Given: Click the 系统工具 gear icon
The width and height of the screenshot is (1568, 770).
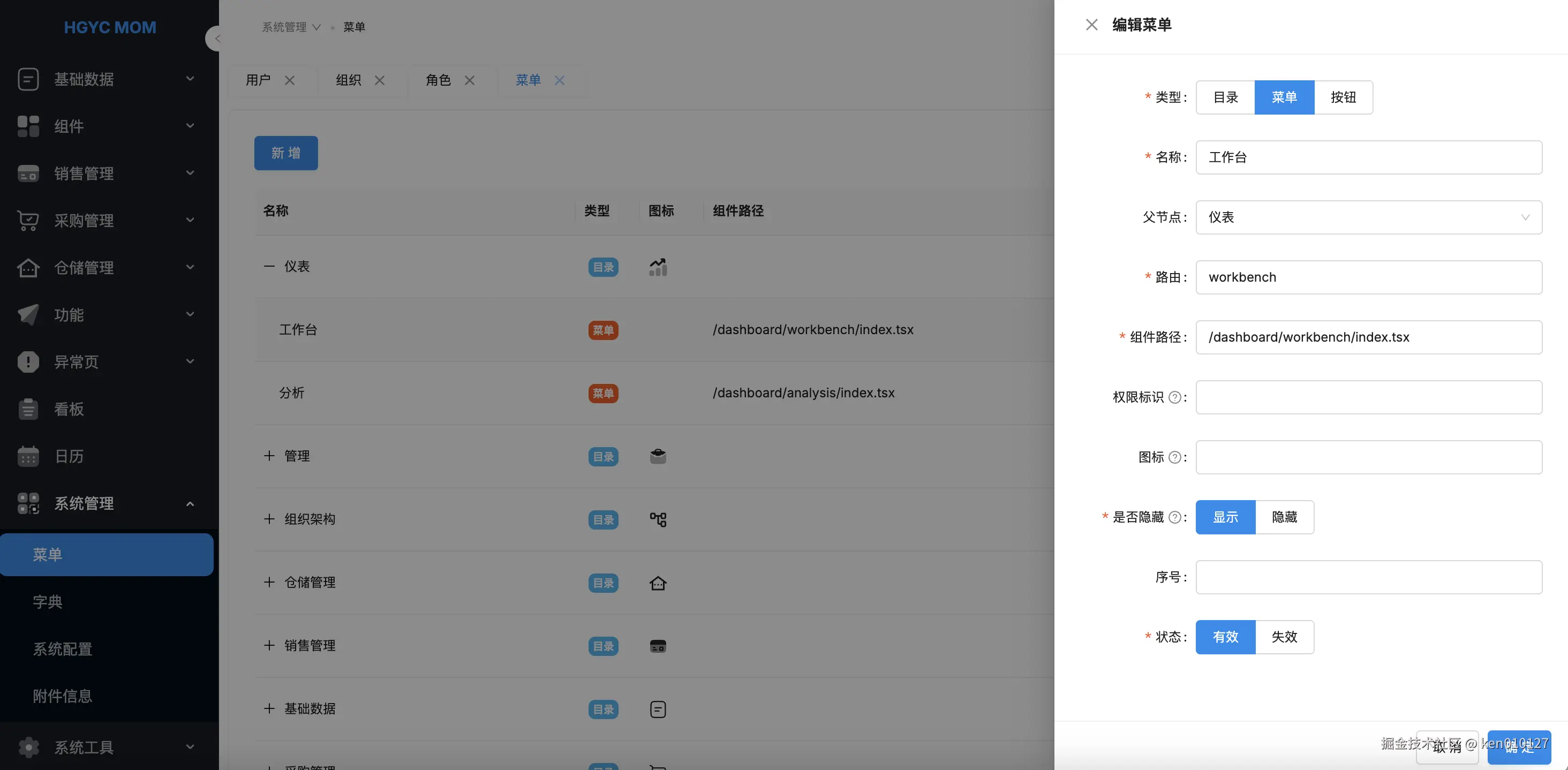Looking at the screenshot, I should tap(28, 747).
